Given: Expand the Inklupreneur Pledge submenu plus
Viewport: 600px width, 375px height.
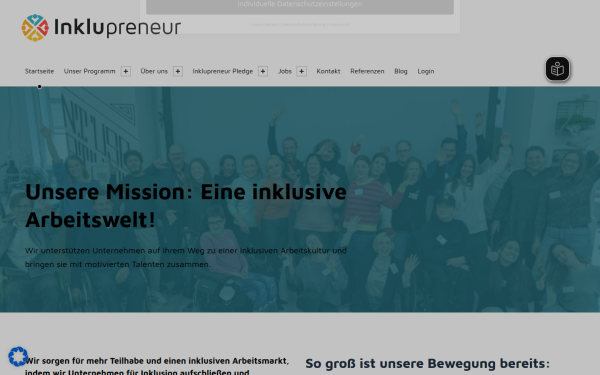Looking at the screenshot, I should point(262,71).
